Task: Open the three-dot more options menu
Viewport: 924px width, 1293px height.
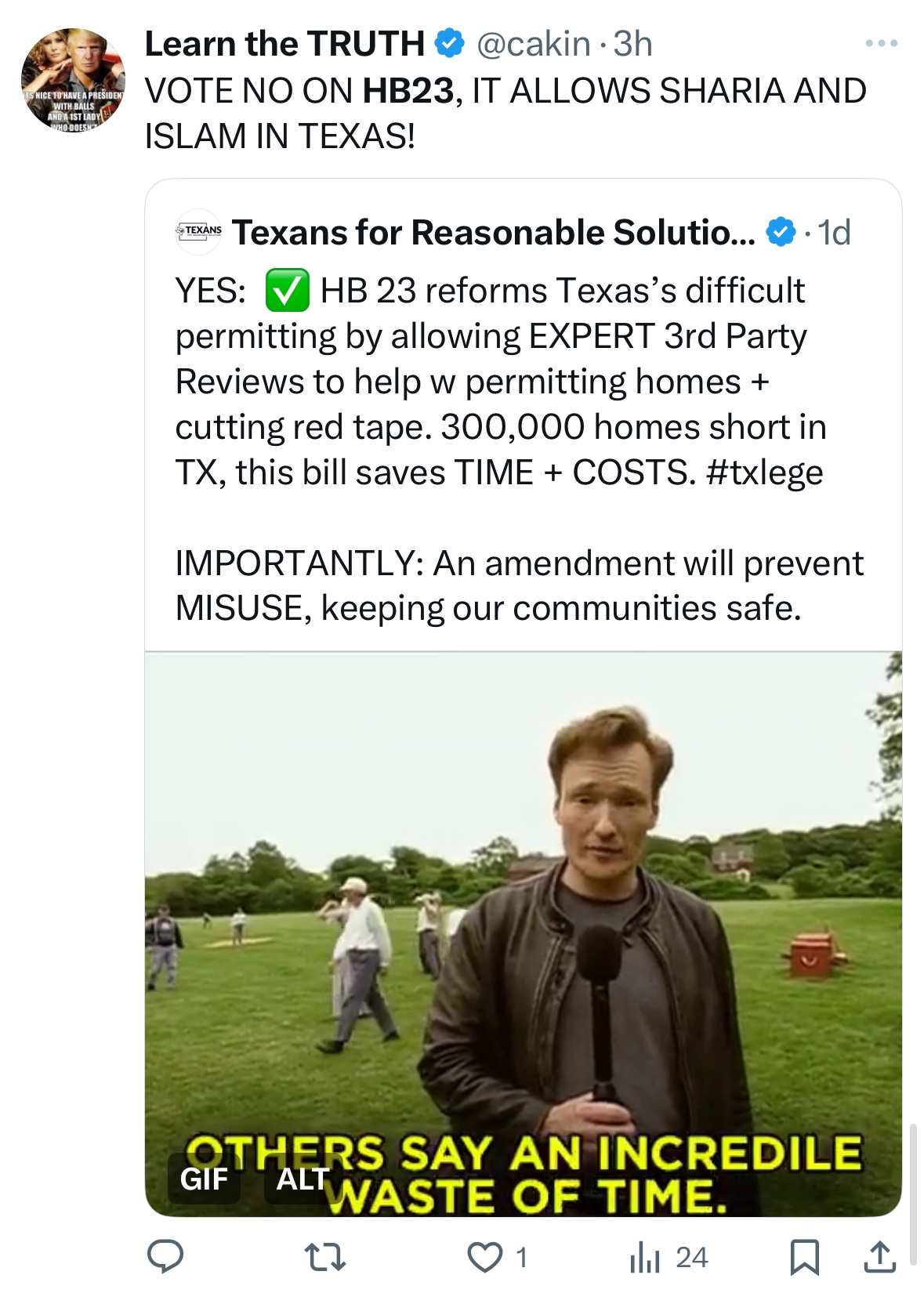Action: tap(881, 44)
